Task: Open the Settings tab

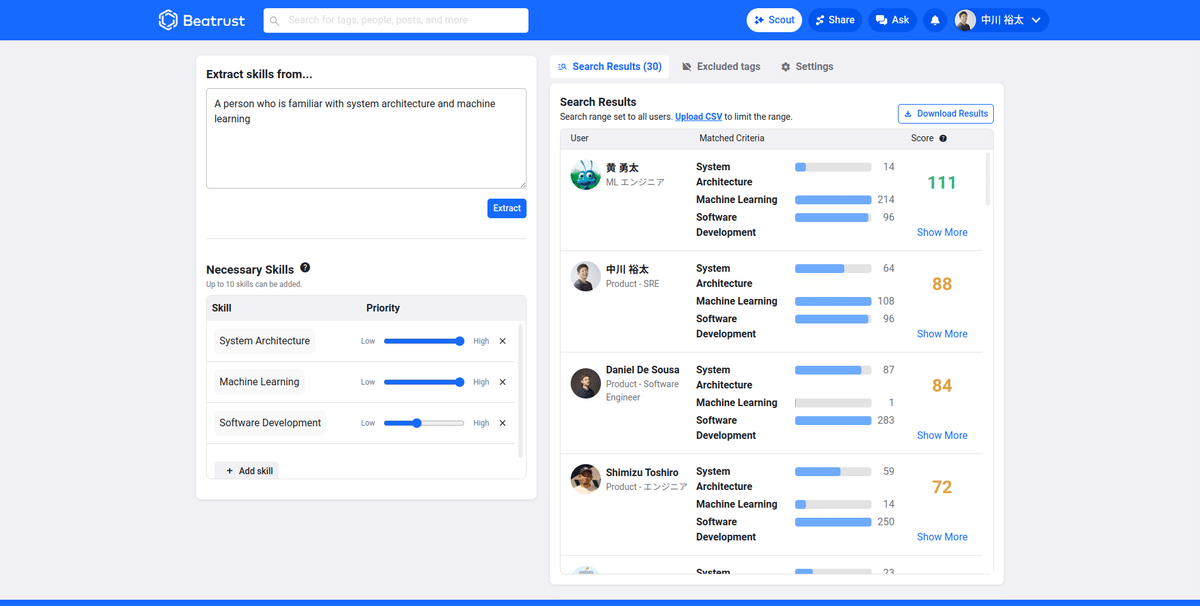Action: [806, 66]
